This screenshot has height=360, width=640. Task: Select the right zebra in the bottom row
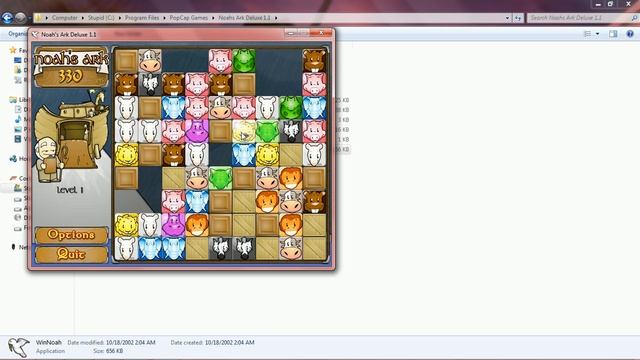pos(244,249)
